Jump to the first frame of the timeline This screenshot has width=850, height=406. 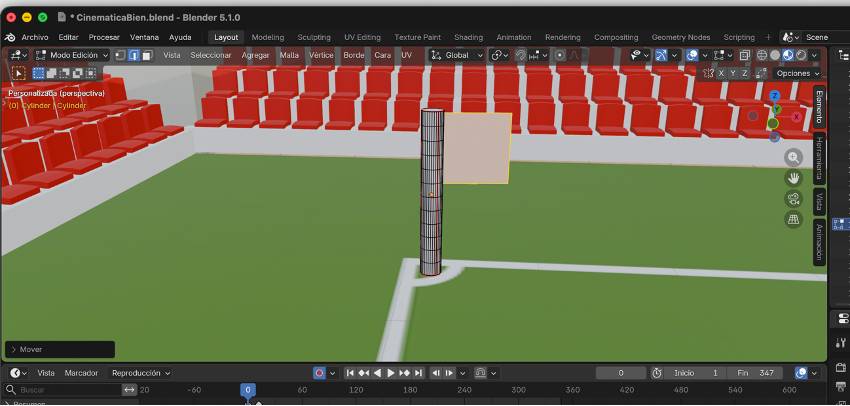(x=350, y=373)
